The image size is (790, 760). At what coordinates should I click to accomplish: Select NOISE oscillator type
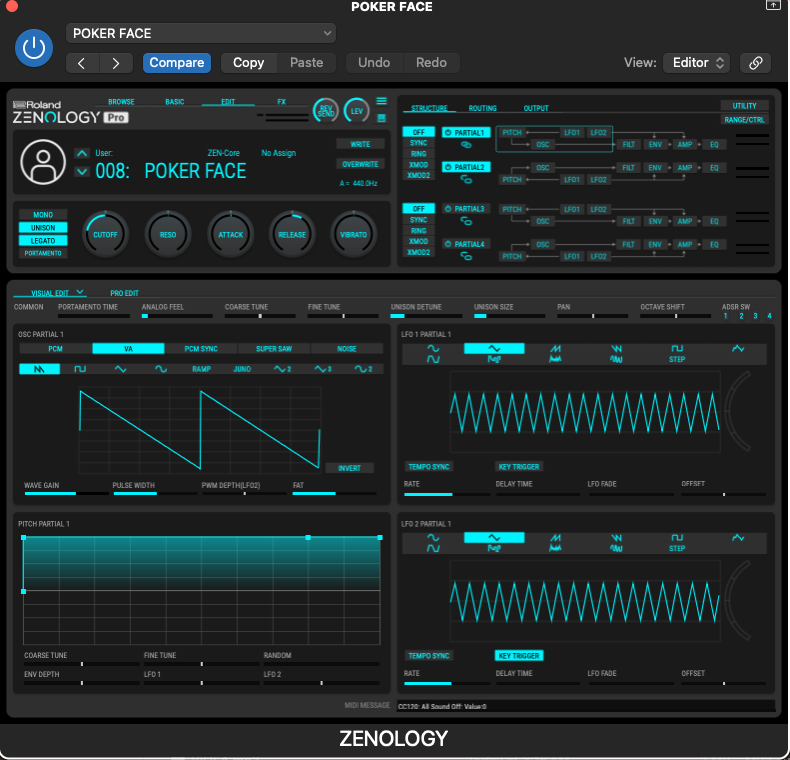[x=347, y=349]
